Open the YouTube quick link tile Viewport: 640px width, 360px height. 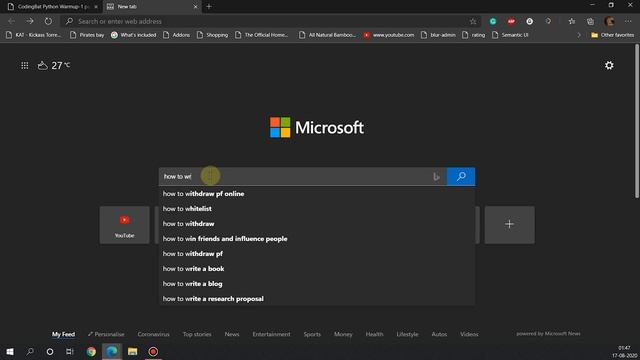click(124, 225)
